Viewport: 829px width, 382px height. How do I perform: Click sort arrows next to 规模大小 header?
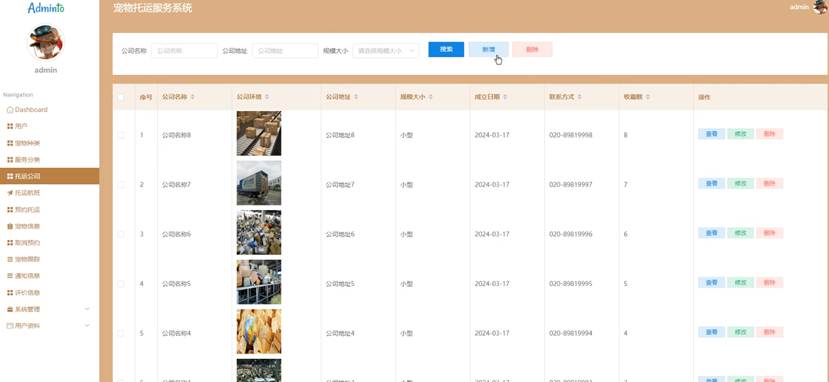pos(430,97)
